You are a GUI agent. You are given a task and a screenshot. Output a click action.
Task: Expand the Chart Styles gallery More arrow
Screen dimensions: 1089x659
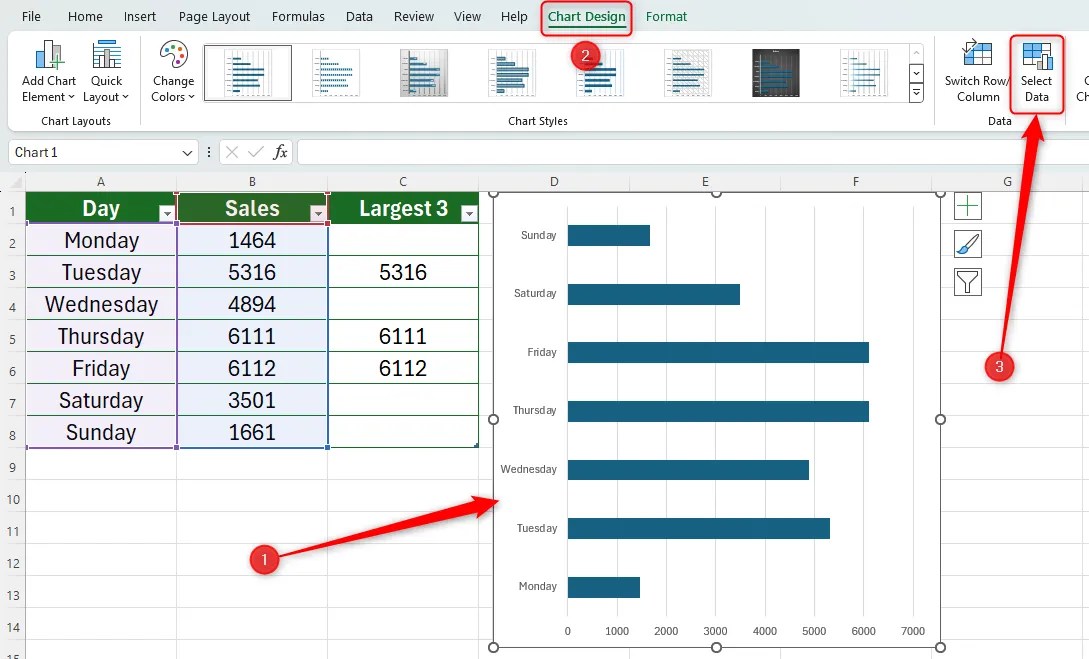[916, 92]
